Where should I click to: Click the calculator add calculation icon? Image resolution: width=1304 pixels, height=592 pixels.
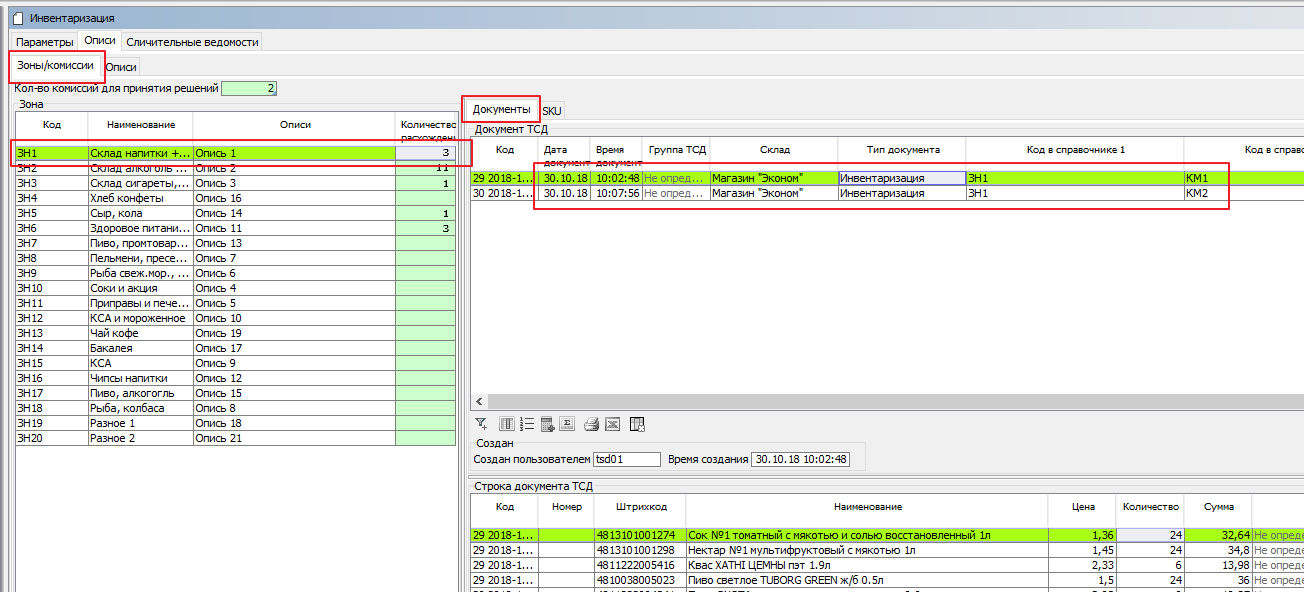click(x=547, y=424)
